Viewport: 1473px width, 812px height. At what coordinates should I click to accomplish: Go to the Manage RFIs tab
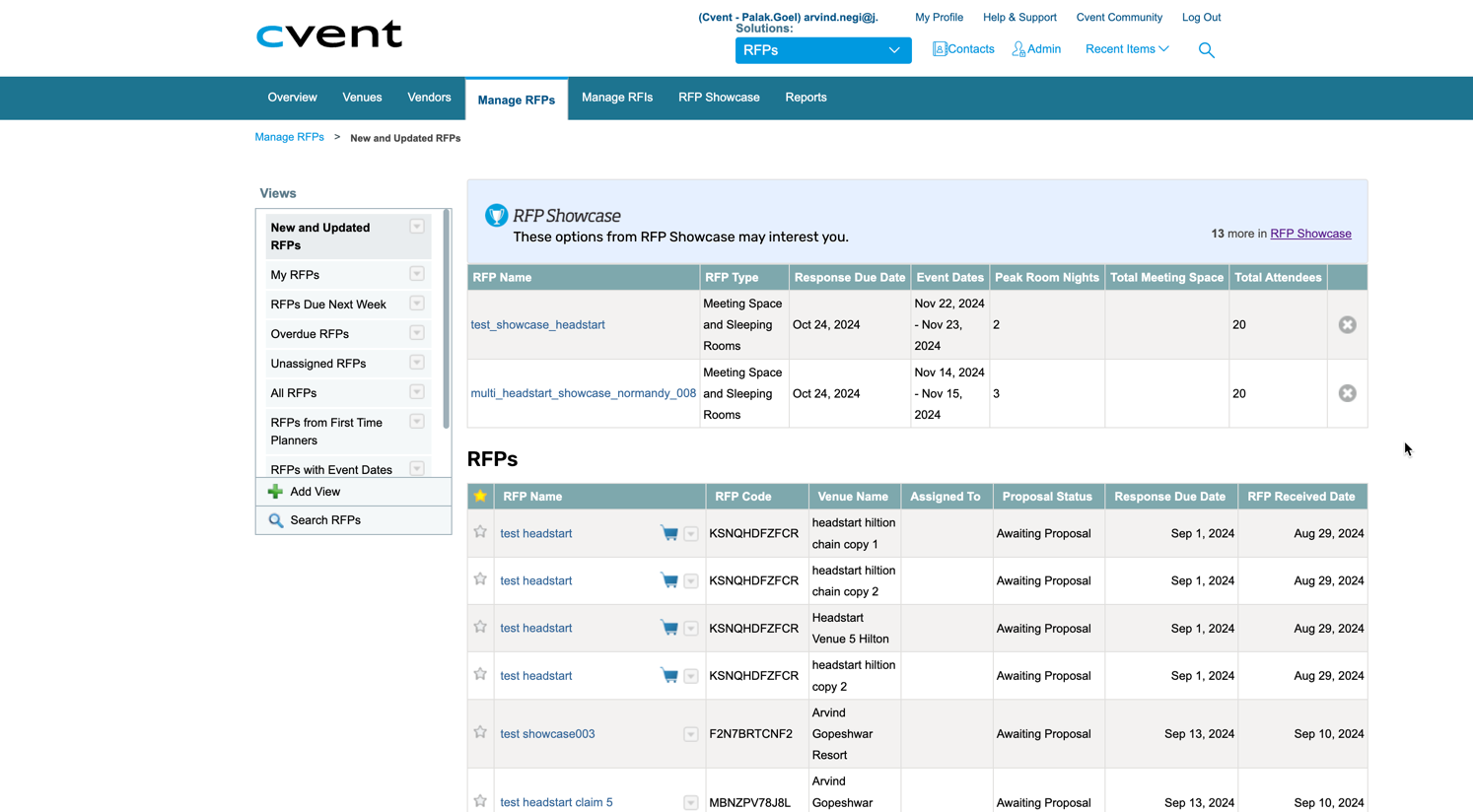pos(617,98)
